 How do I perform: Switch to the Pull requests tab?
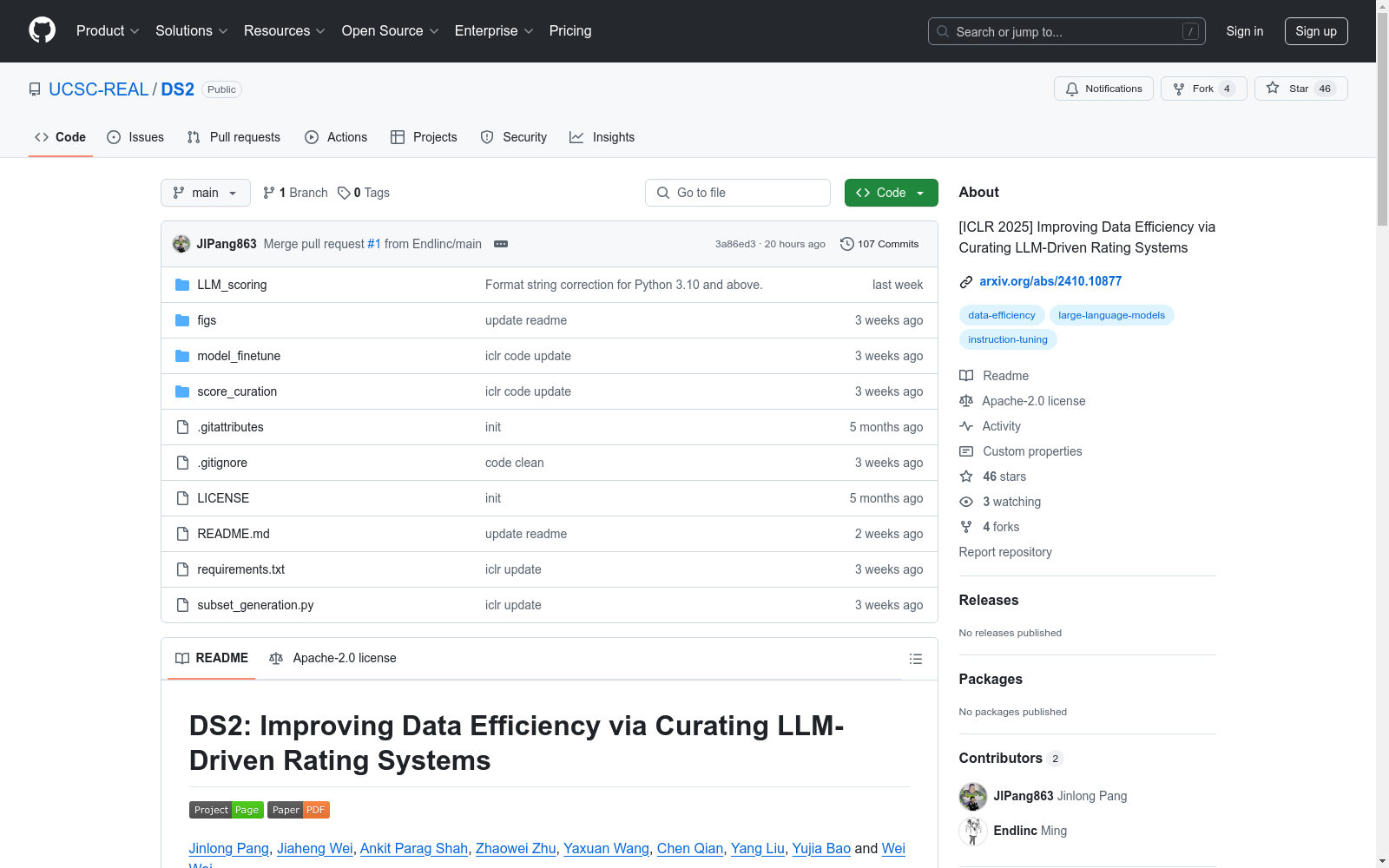pyautogui.click(x=234, y=137)
